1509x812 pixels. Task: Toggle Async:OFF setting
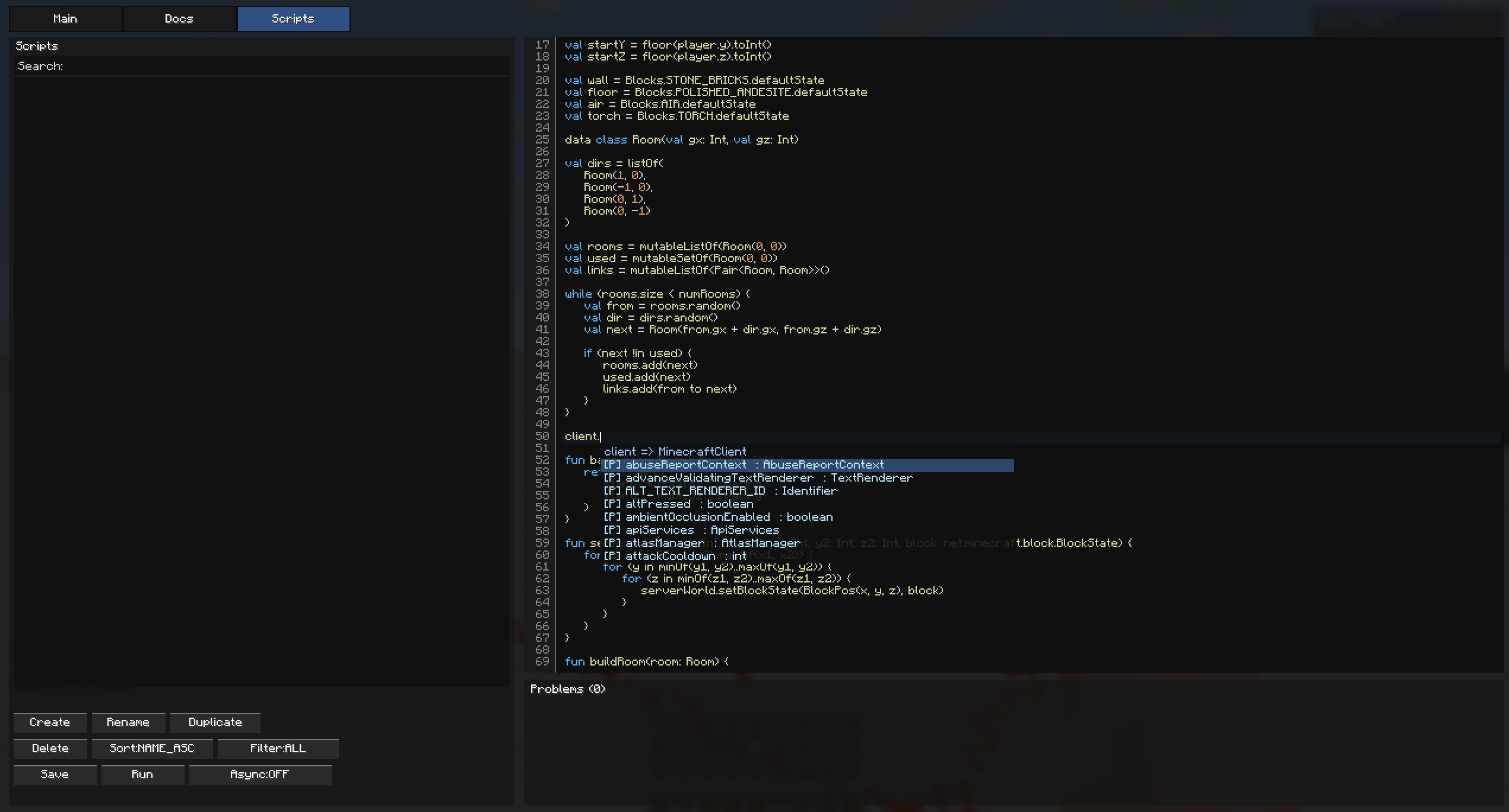coord(260,774)
